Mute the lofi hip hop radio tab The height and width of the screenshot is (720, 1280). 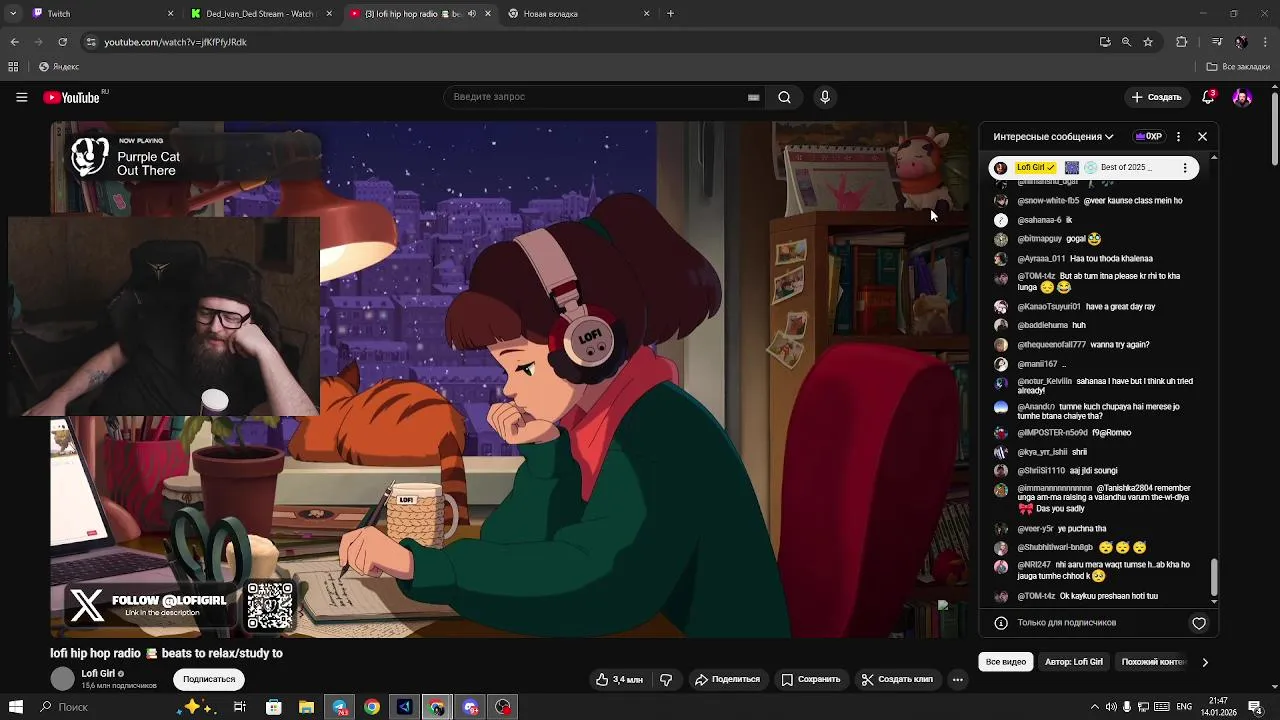[472, 14]
